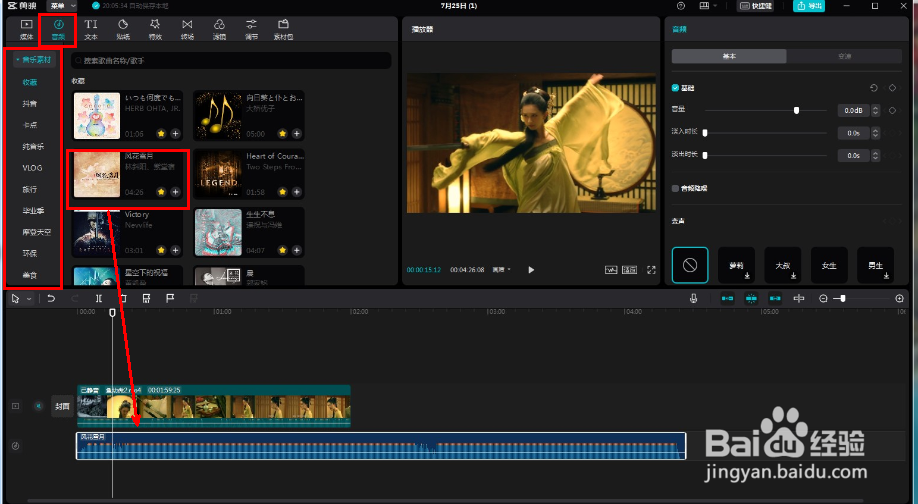The height and width of the screenshot is (504, 918).
Task: Select the no voice-change option
Action: pos(690,265)
